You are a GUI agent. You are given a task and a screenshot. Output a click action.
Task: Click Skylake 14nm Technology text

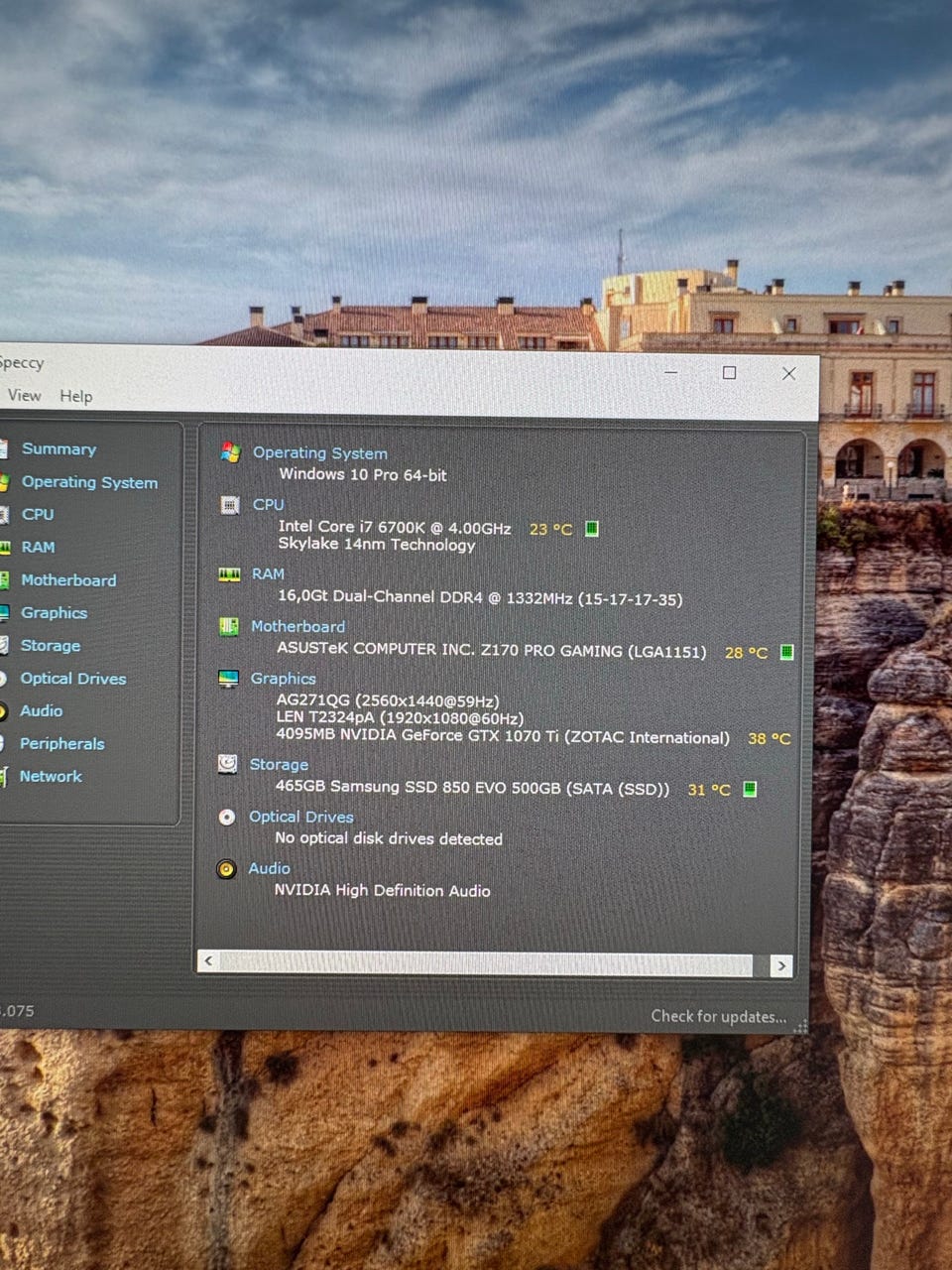pos(376,545)
